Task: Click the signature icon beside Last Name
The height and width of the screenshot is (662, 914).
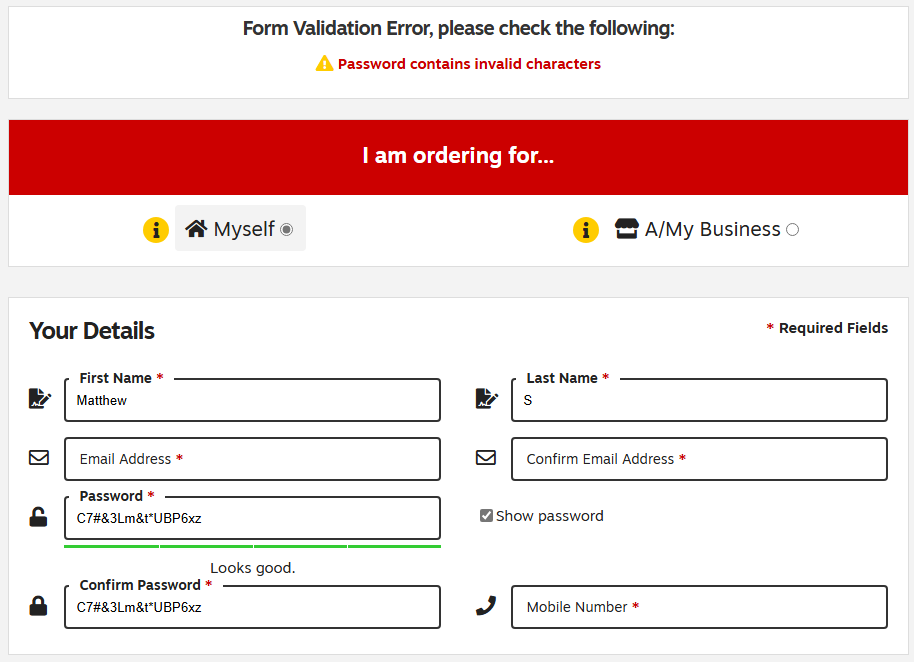Action: pos(487,399)
